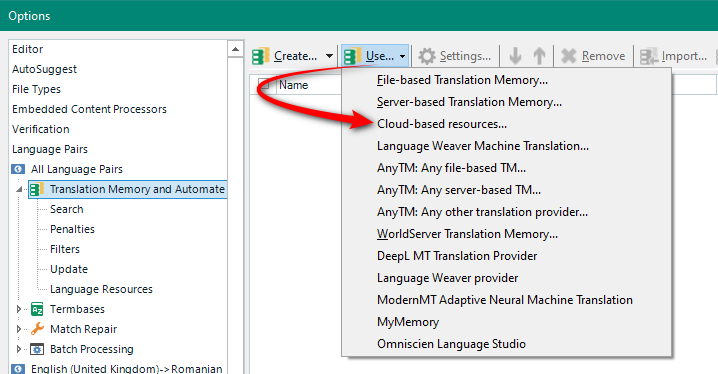
Task: Click the Remove label
Action: pos(604,56)
